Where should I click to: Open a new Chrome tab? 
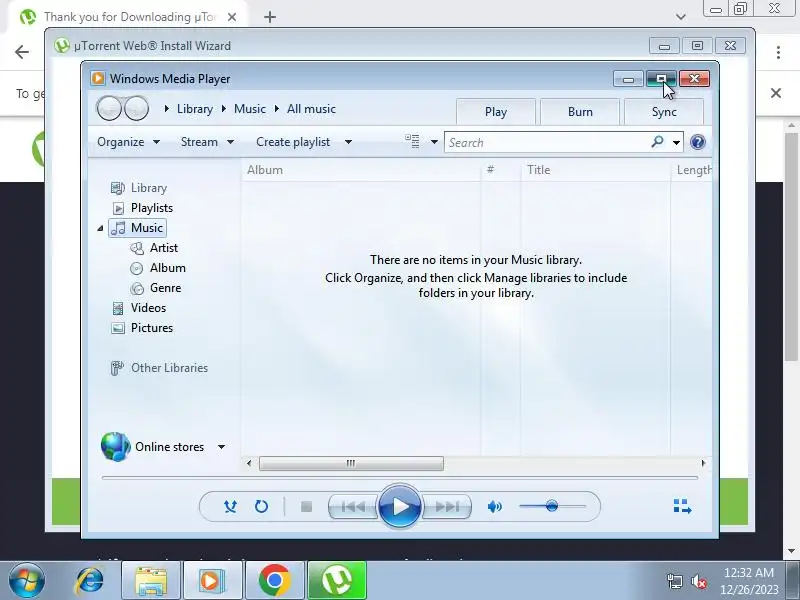coord(270,17)
